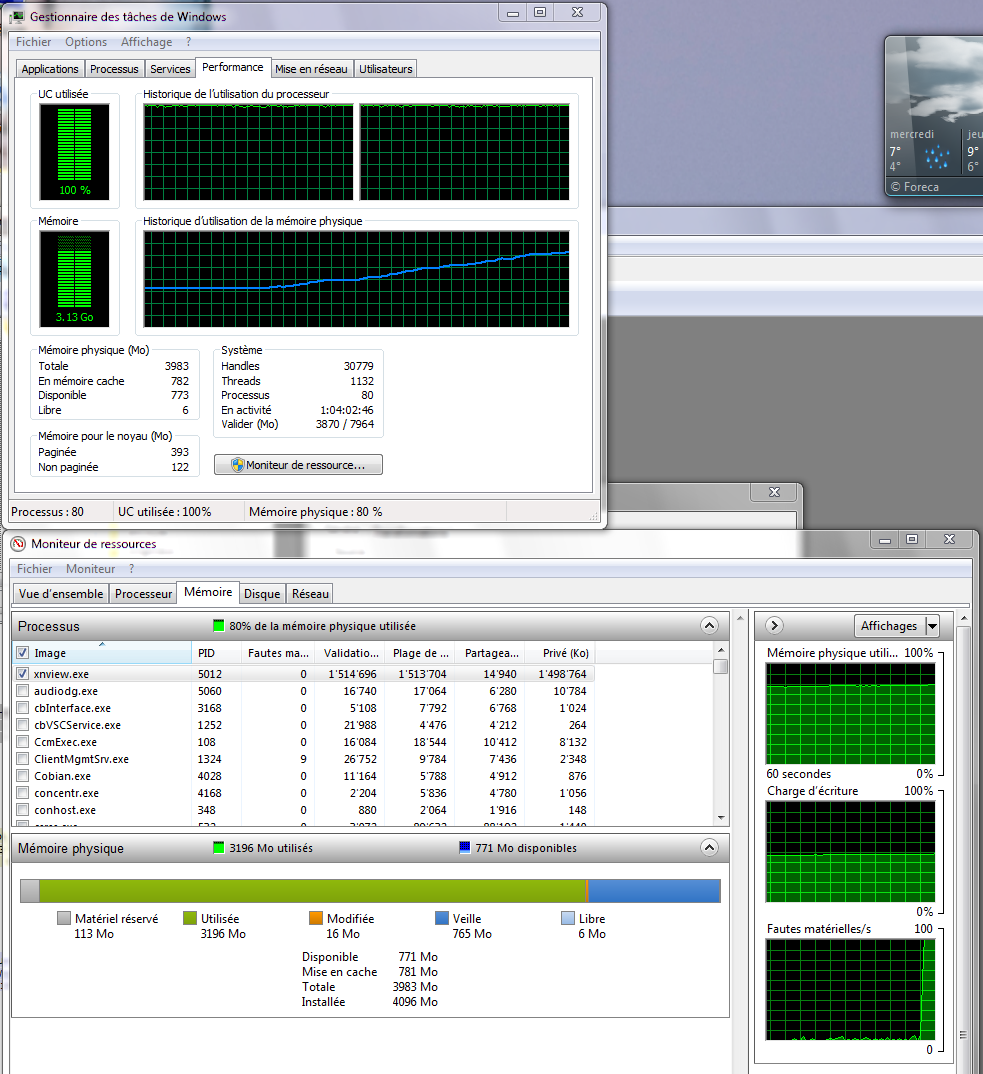The height and width of the screenshot is (1074, 983).
Task: Click the Moniteur de ressource button
Action: pos(298,465)
